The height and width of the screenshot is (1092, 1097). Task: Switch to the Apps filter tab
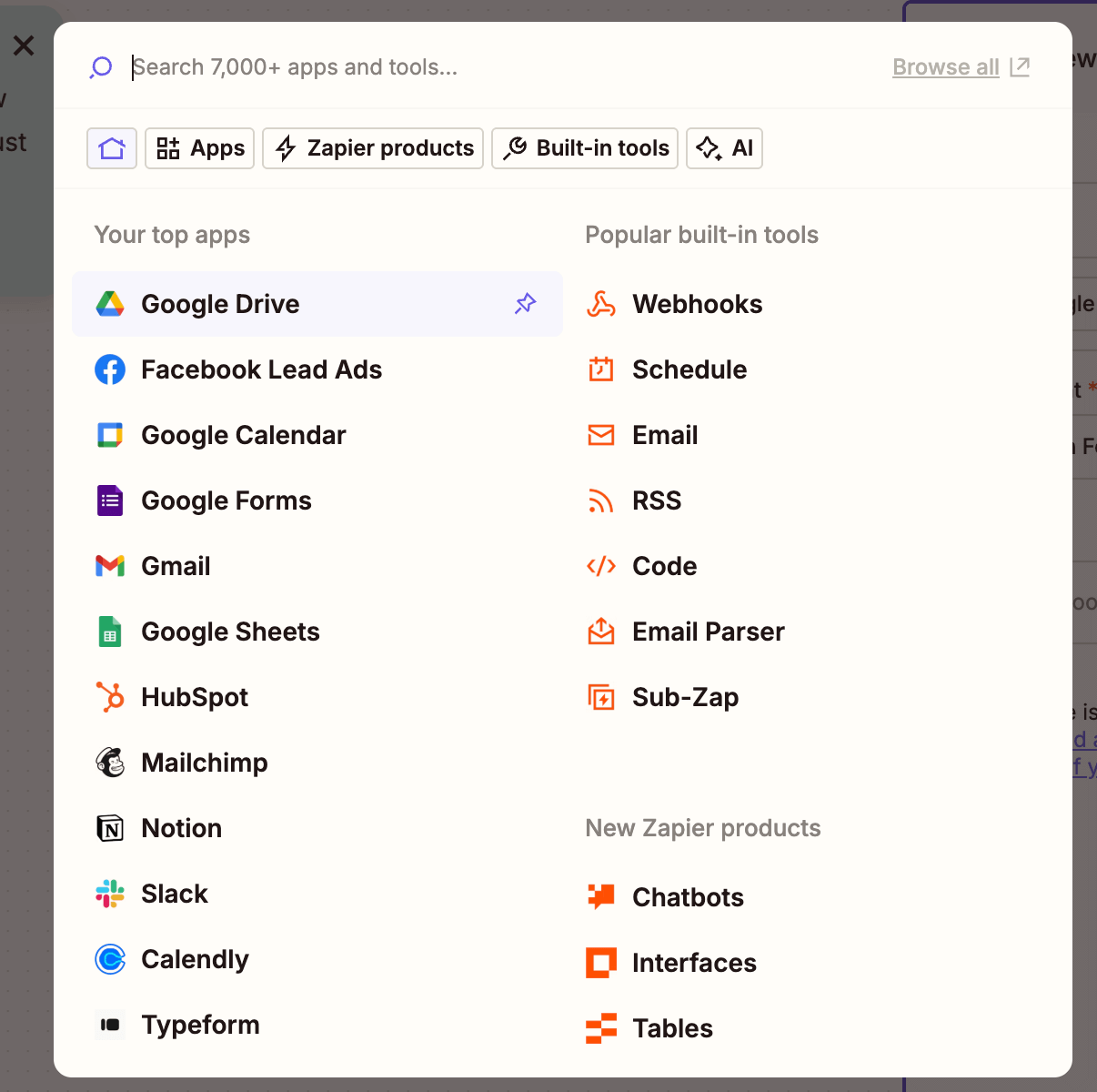[199, 148]
